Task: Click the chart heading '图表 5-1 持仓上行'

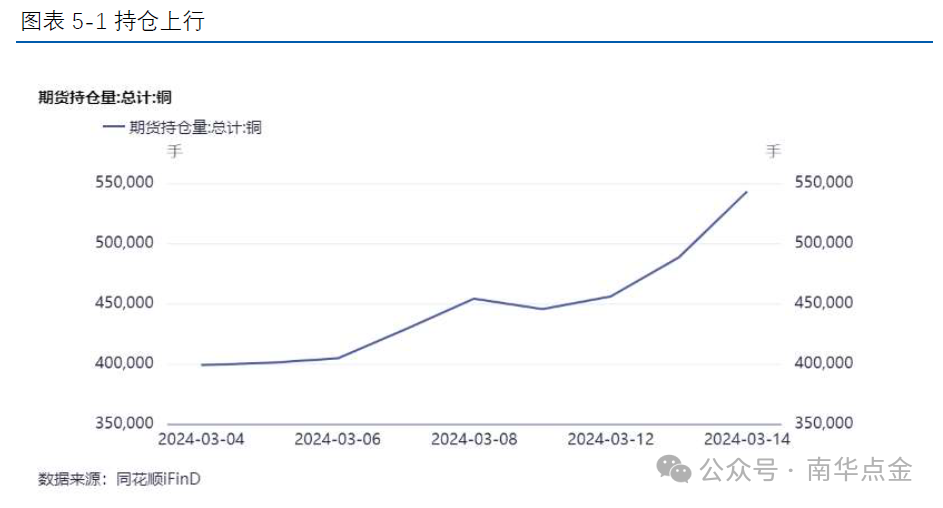Action: click(x=112, y=21)
